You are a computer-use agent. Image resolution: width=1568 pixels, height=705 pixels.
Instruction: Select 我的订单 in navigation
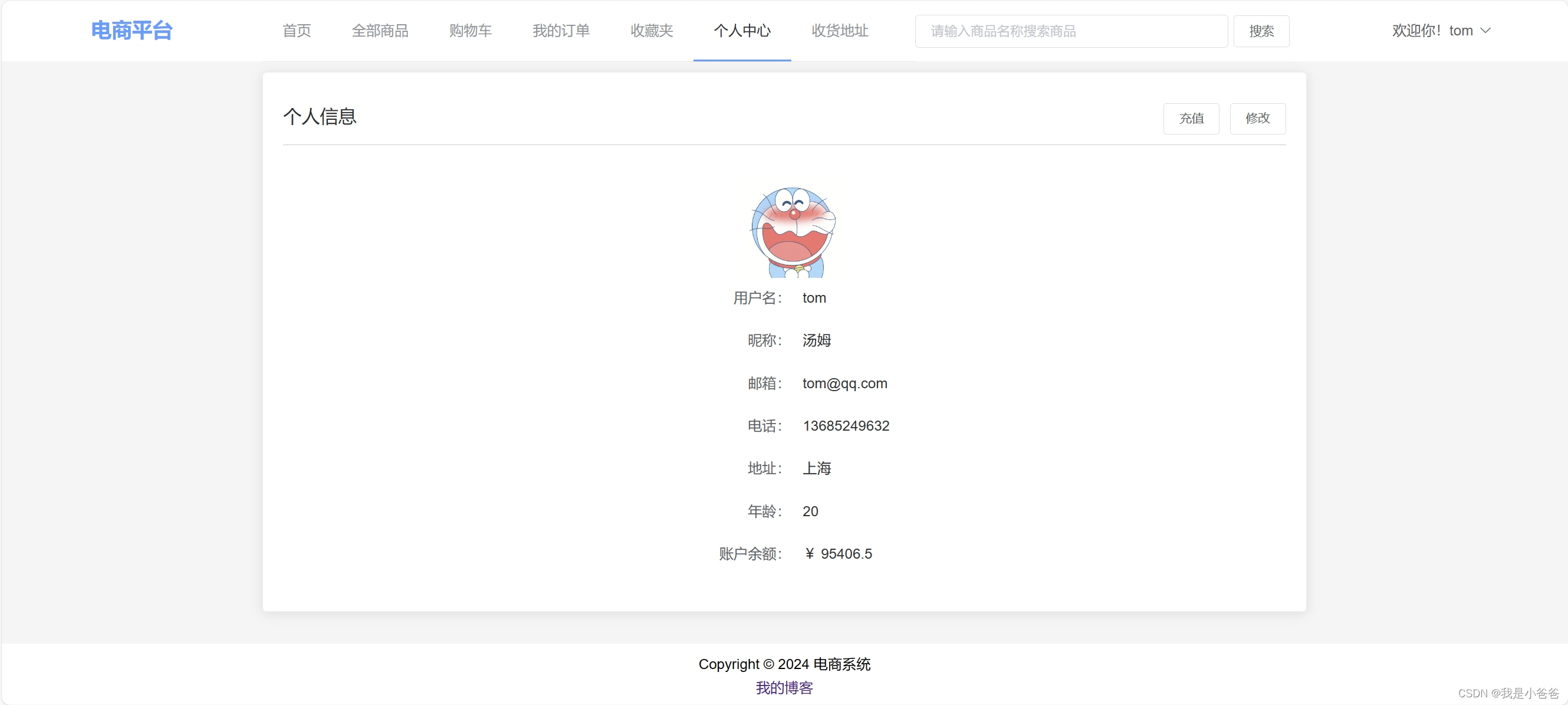click(561, 31)
